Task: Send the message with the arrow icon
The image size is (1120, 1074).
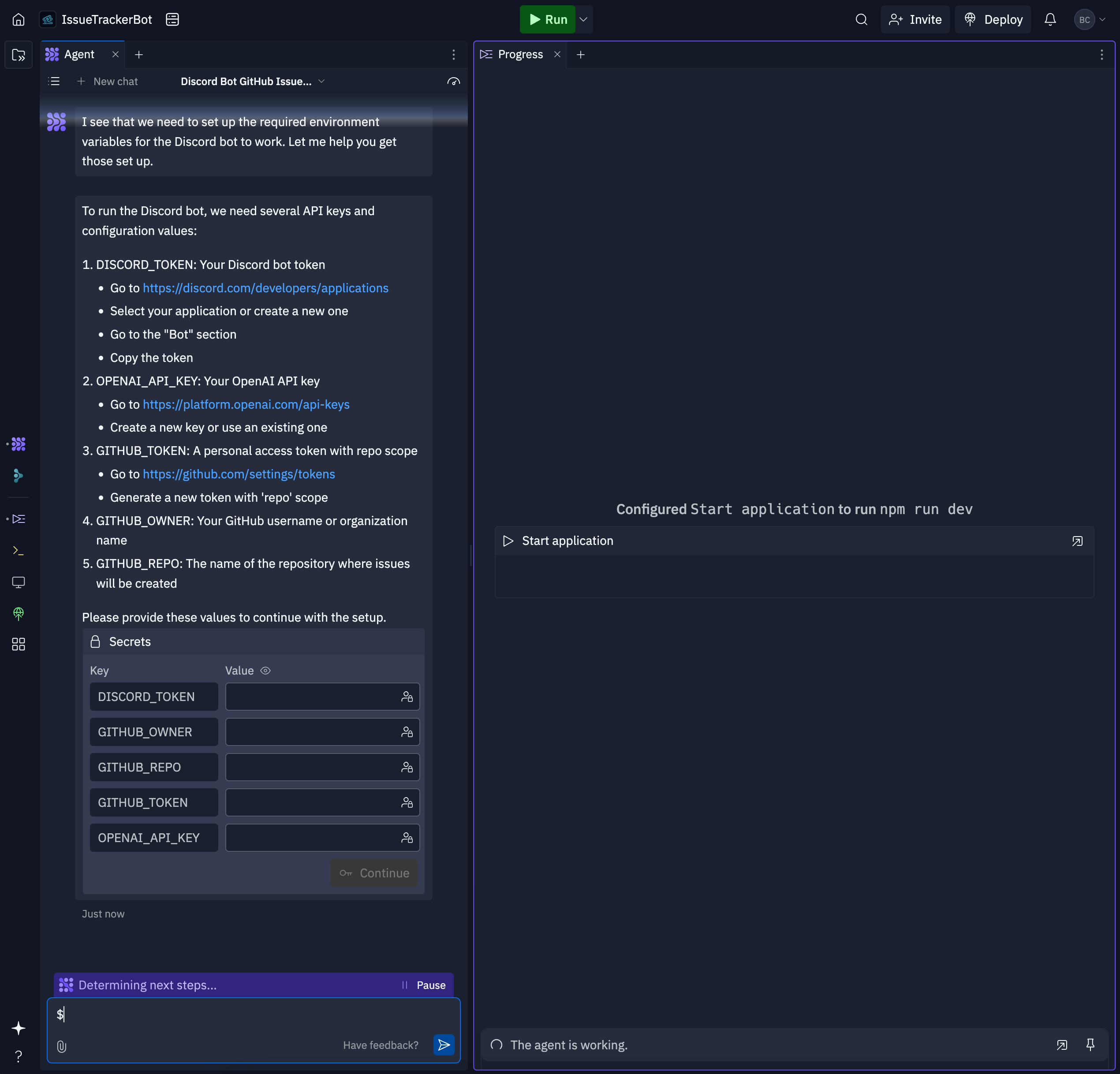Action: pos(444,1045)
